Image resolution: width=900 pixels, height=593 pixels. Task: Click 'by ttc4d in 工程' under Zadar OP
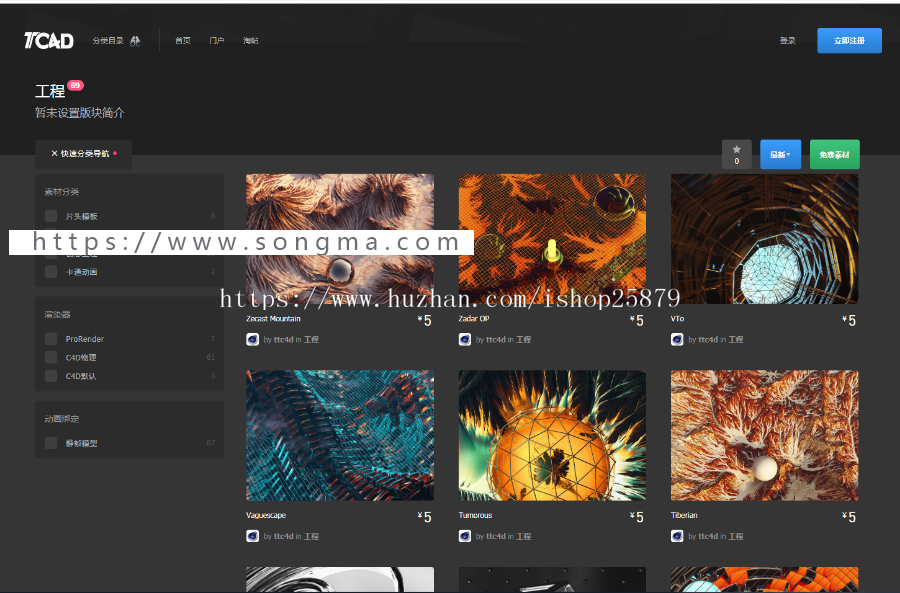pos(503,340)
